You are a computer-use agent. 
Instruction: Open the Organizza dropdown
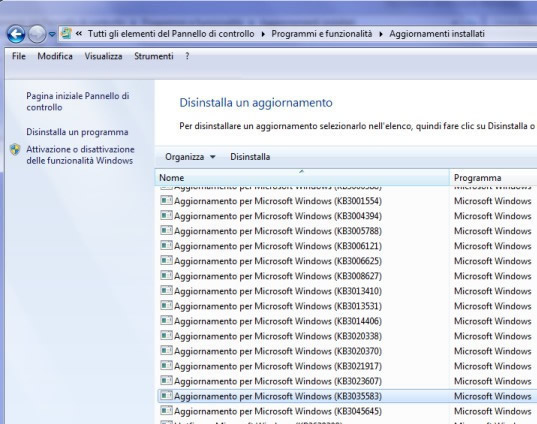pos(190,157)
